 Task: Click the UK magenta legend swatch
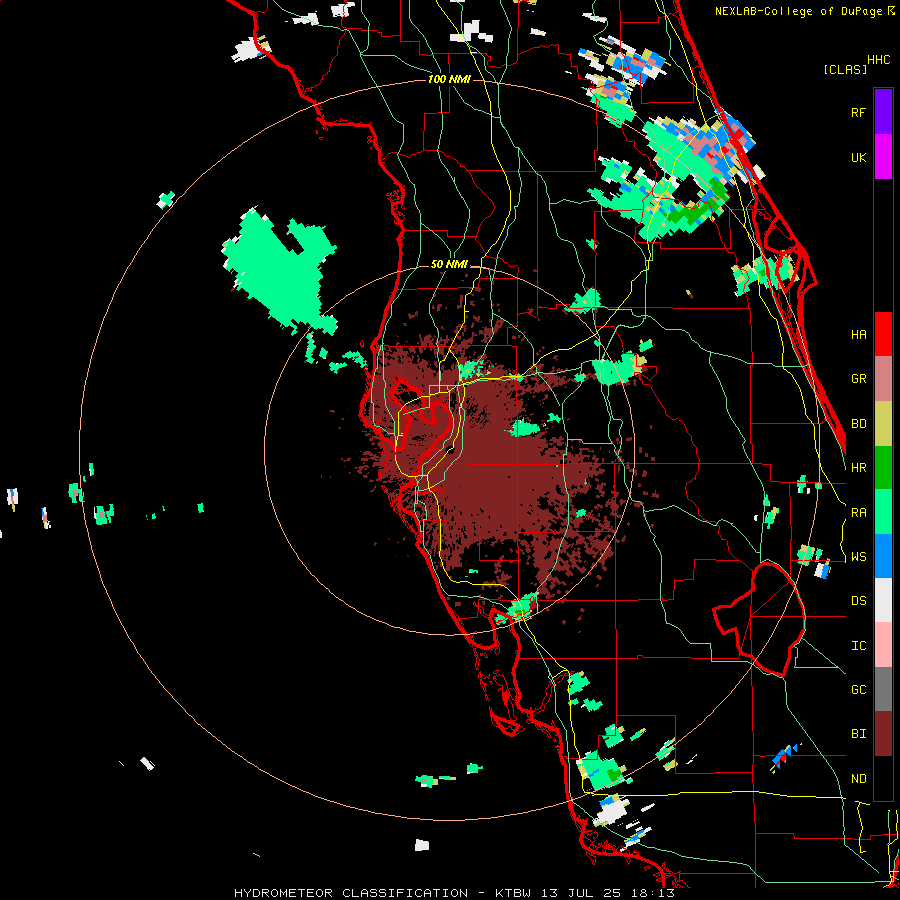coord(883,157)
